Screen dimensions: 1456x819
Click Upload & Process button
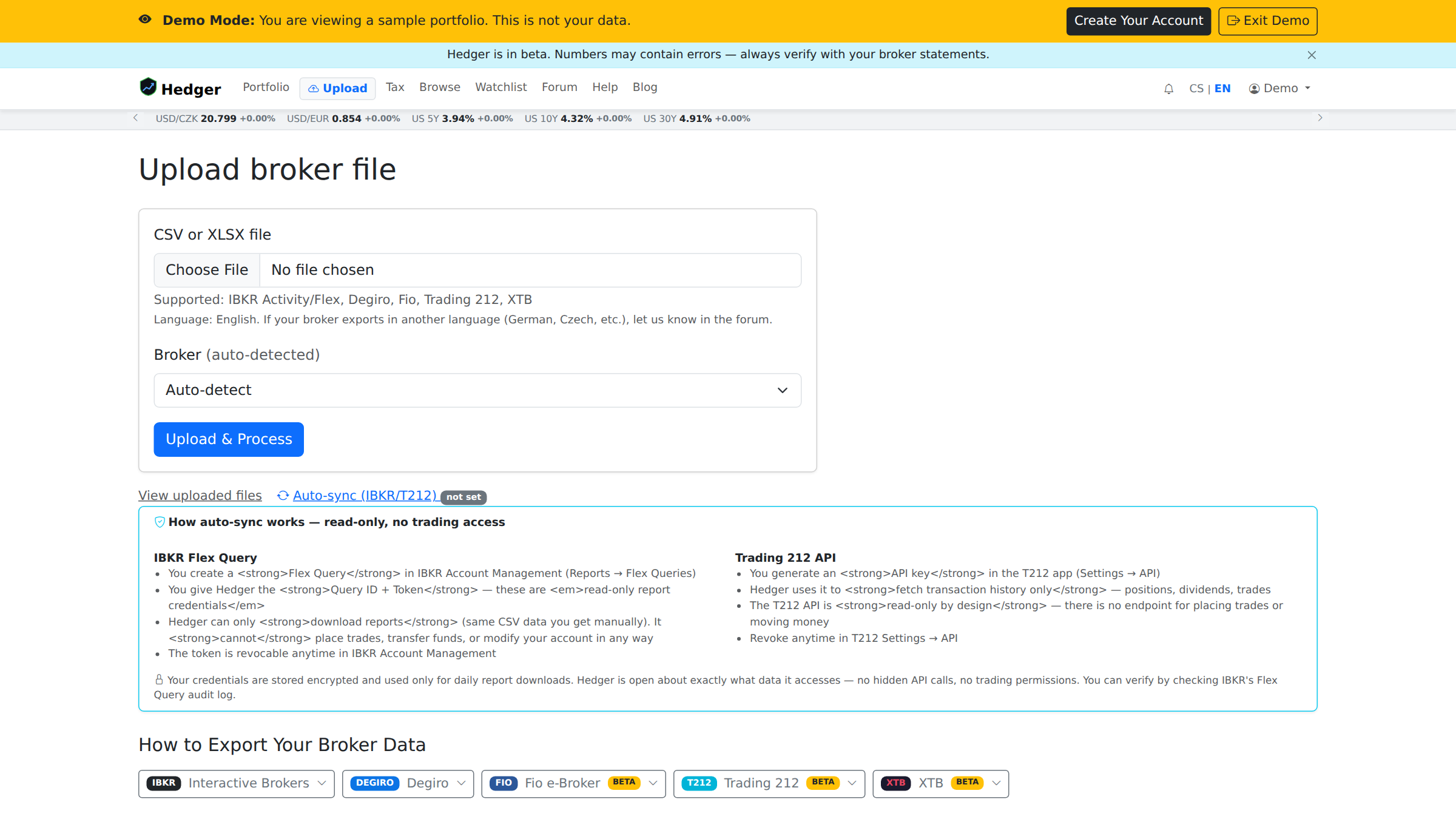click(229, 439)
